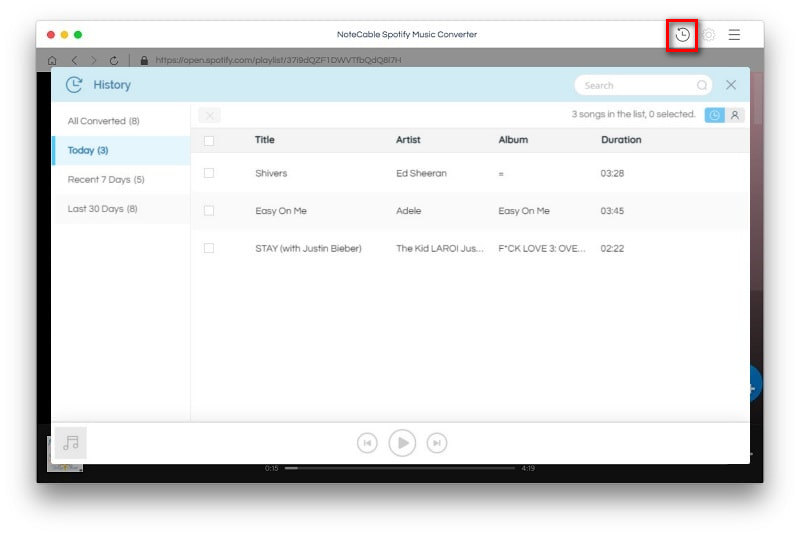The height and width of the screenshot is (535, 800).
Task: Click the songs in list status text
Action: (633, 114)
